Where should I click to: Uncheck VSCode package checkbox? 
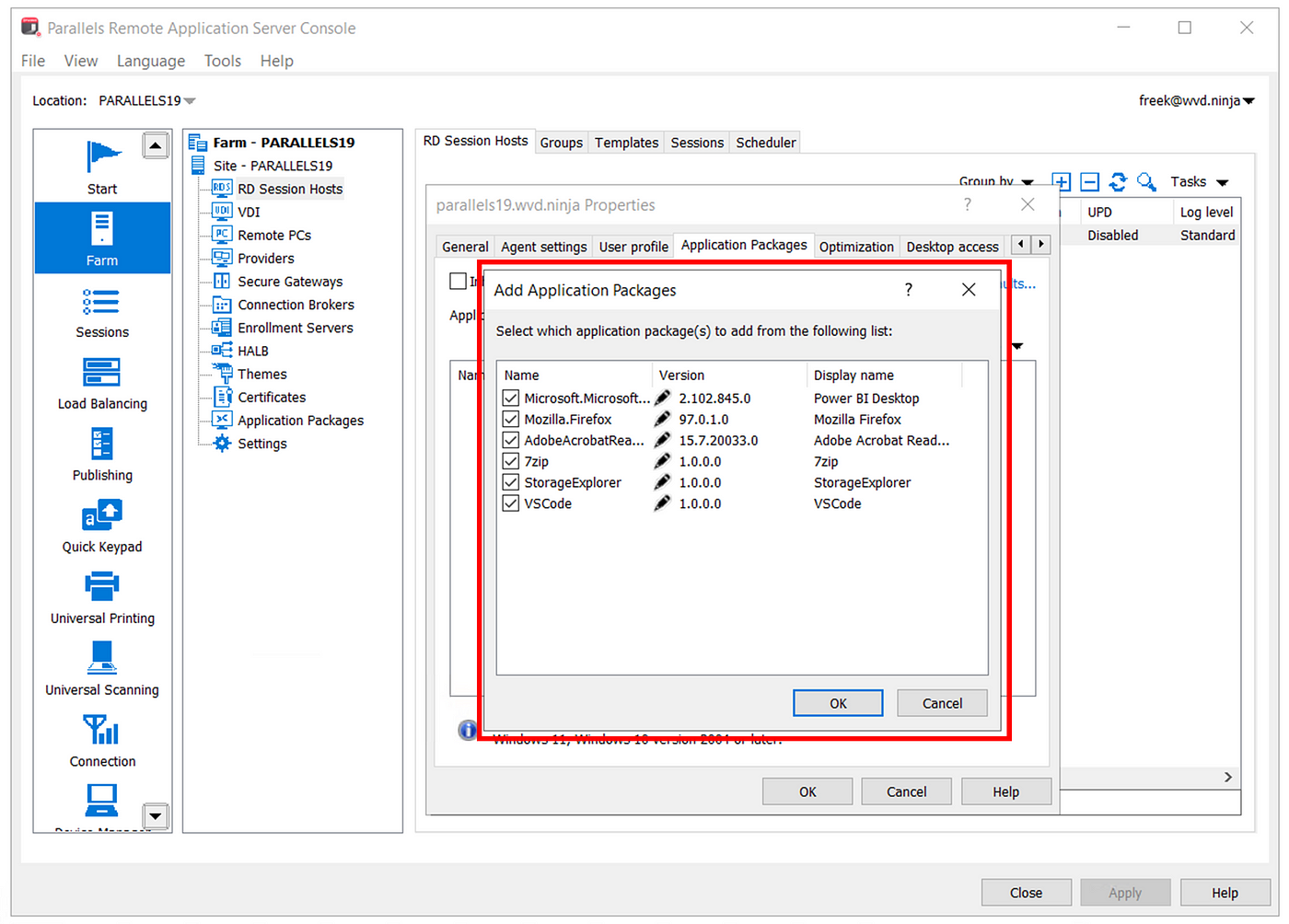[511, 503]
